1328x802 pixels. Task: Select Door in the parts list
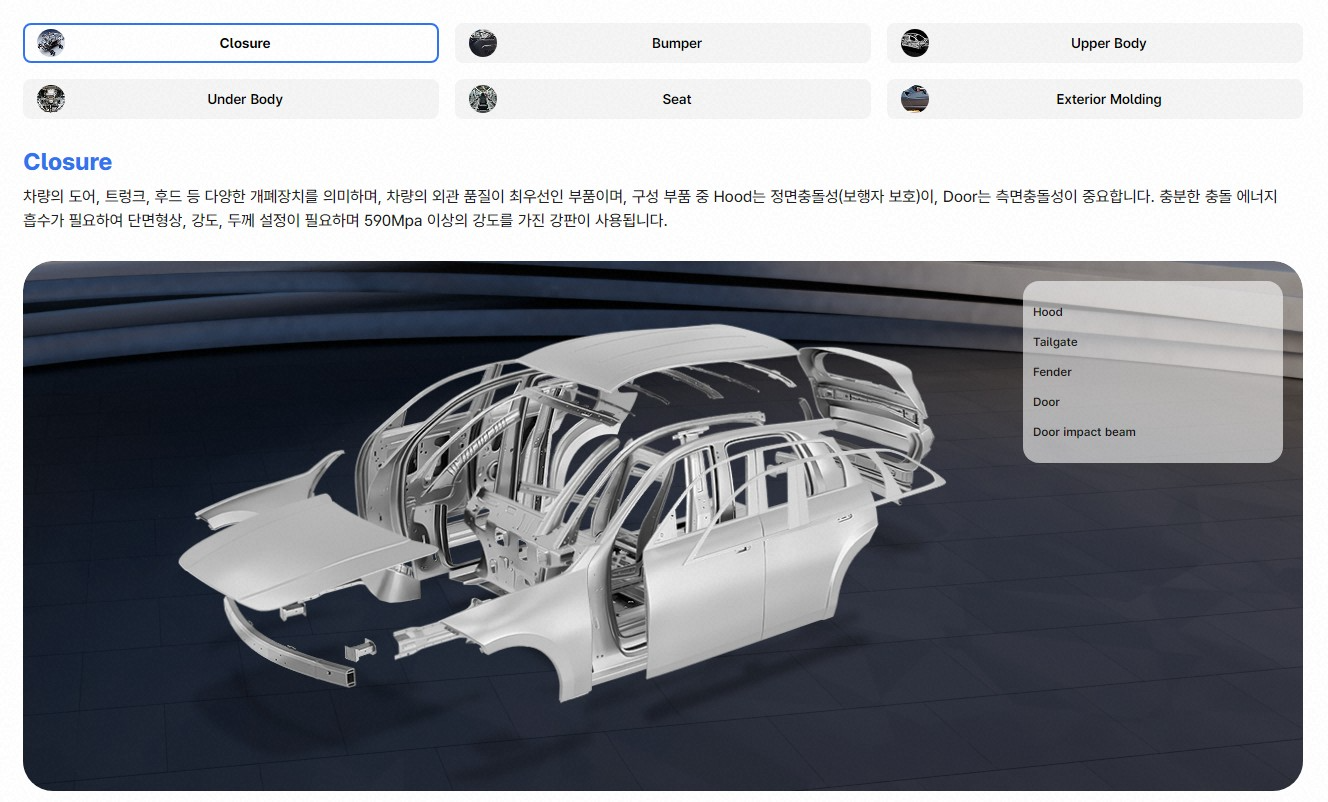1046,401
